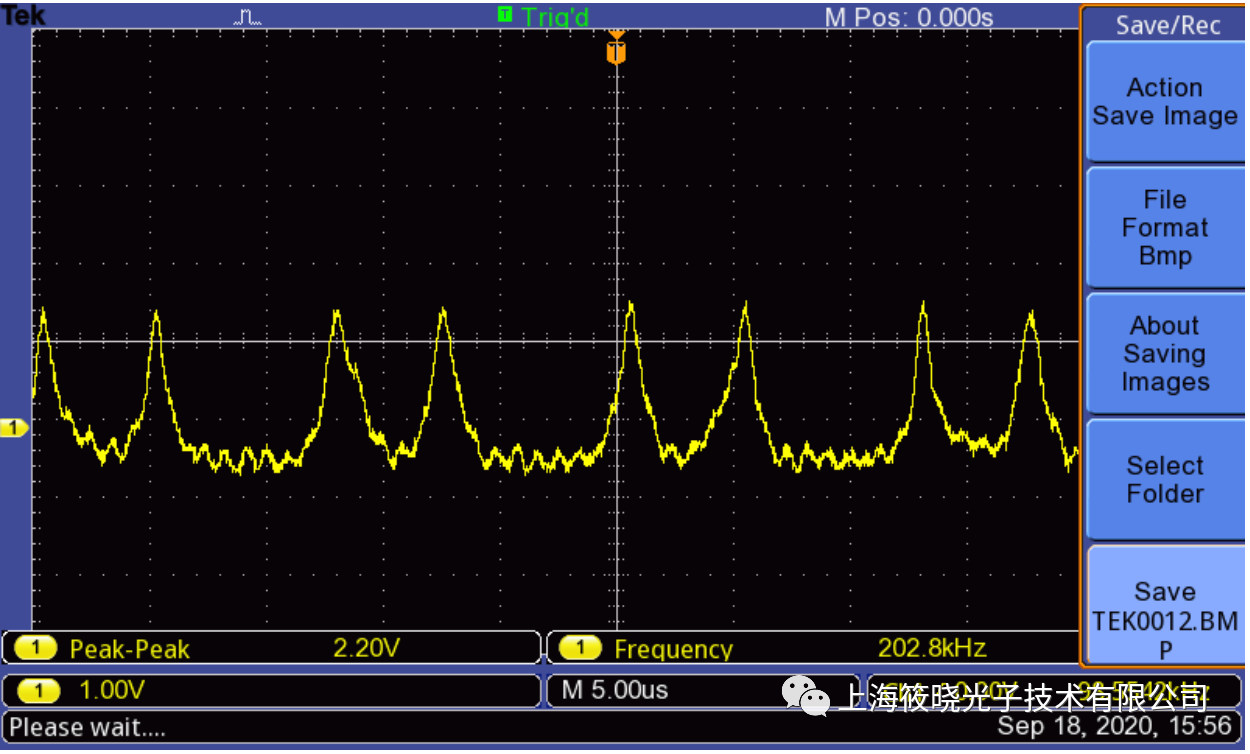Click the WeChat logo watermark

coord(805,694)
